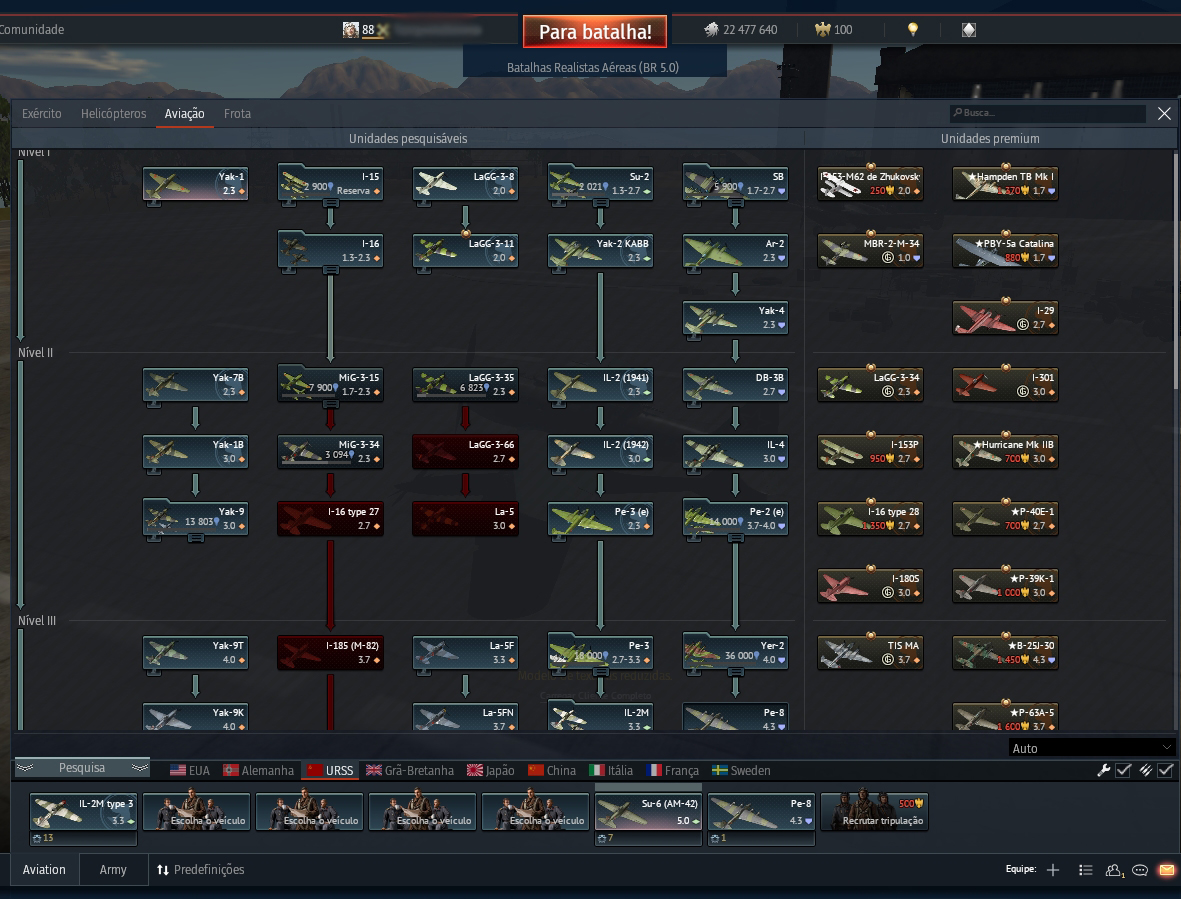Open the Auto dropdown
Screen dimensions: 1181x899
(x=1091, y=748)
